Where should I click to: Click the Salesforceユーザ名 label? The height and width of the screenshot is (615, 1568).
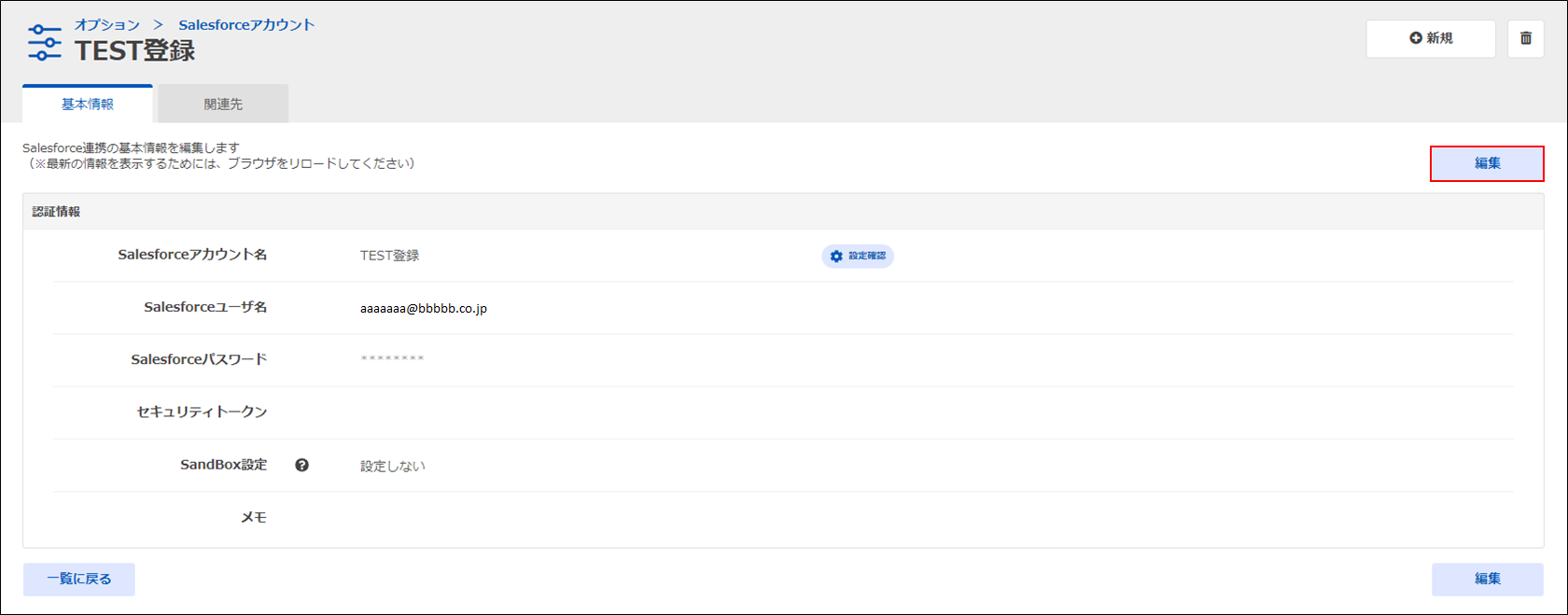tap(205, 307)
